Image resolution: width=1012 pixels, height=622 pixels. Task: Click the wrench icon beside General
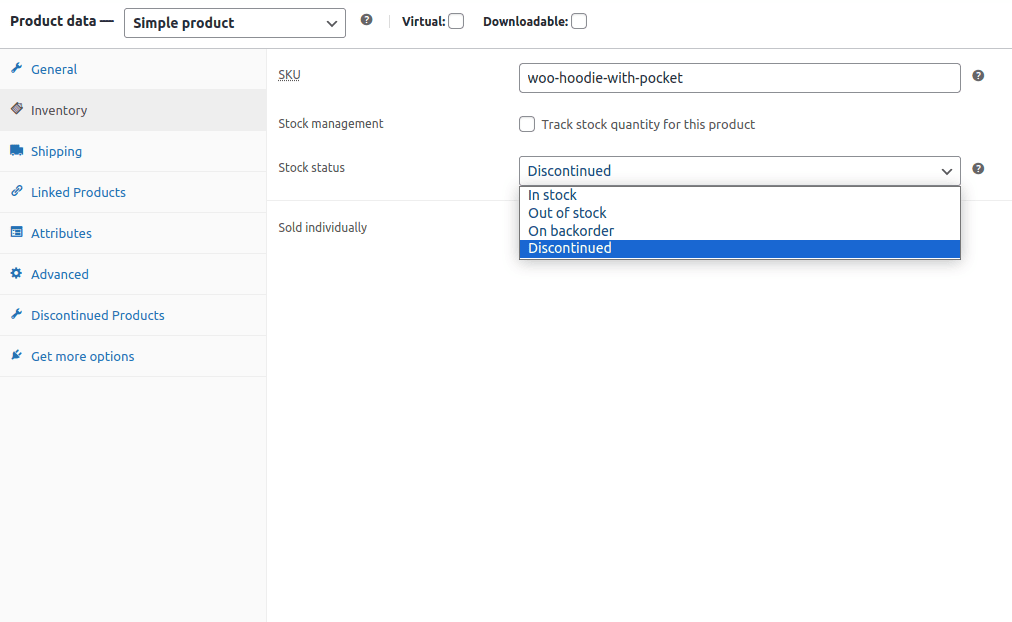[x=16, y=69]
